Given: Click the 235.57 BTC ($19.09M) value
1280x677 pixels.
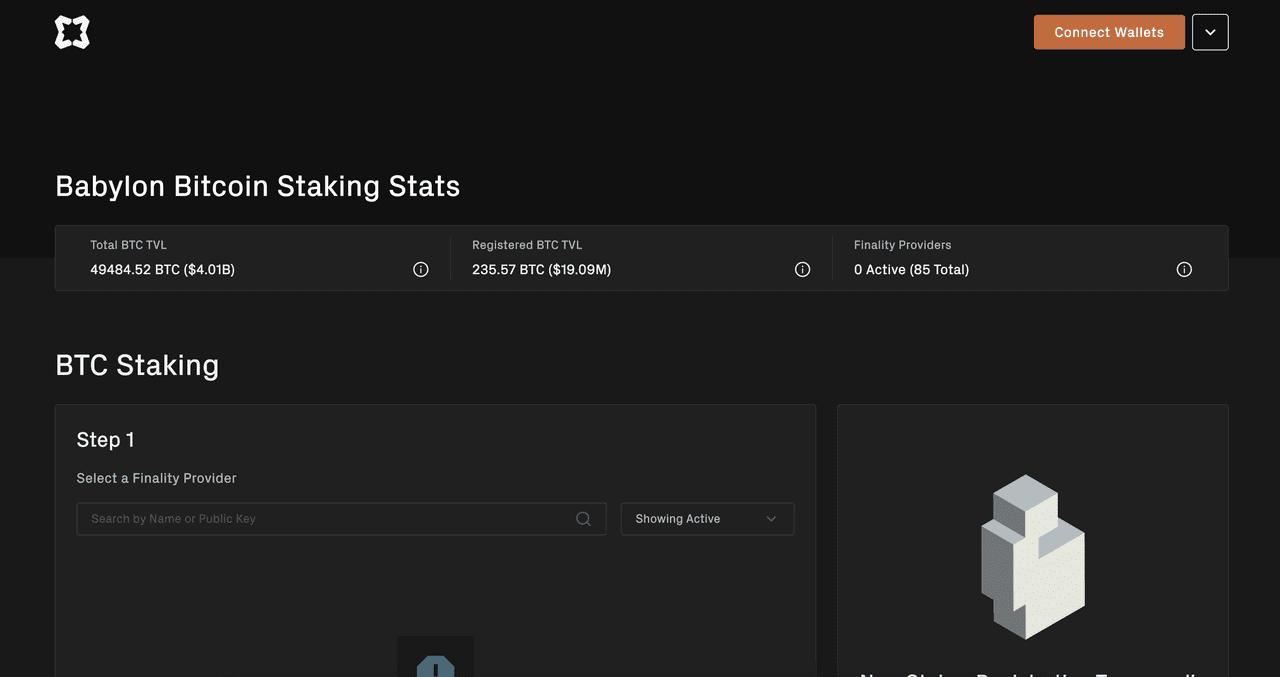Looking at the screenshot, I should pos(542,270).
